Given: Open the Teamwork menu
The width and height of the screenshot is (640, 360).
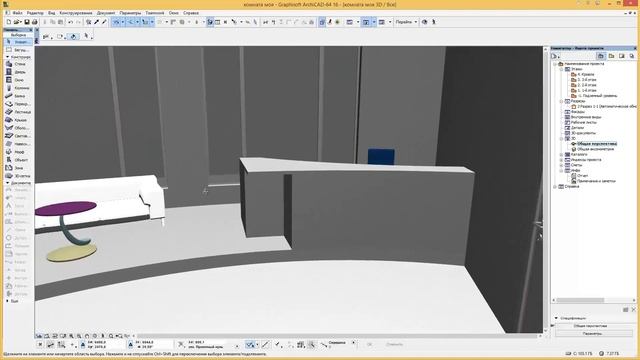Looking at the screenshot, I should pos(155,13).
